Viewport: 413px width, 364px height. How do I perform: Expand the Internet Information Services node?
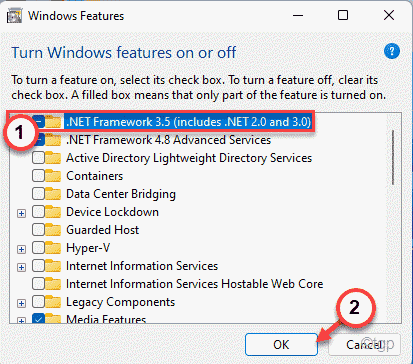point(21,267)
